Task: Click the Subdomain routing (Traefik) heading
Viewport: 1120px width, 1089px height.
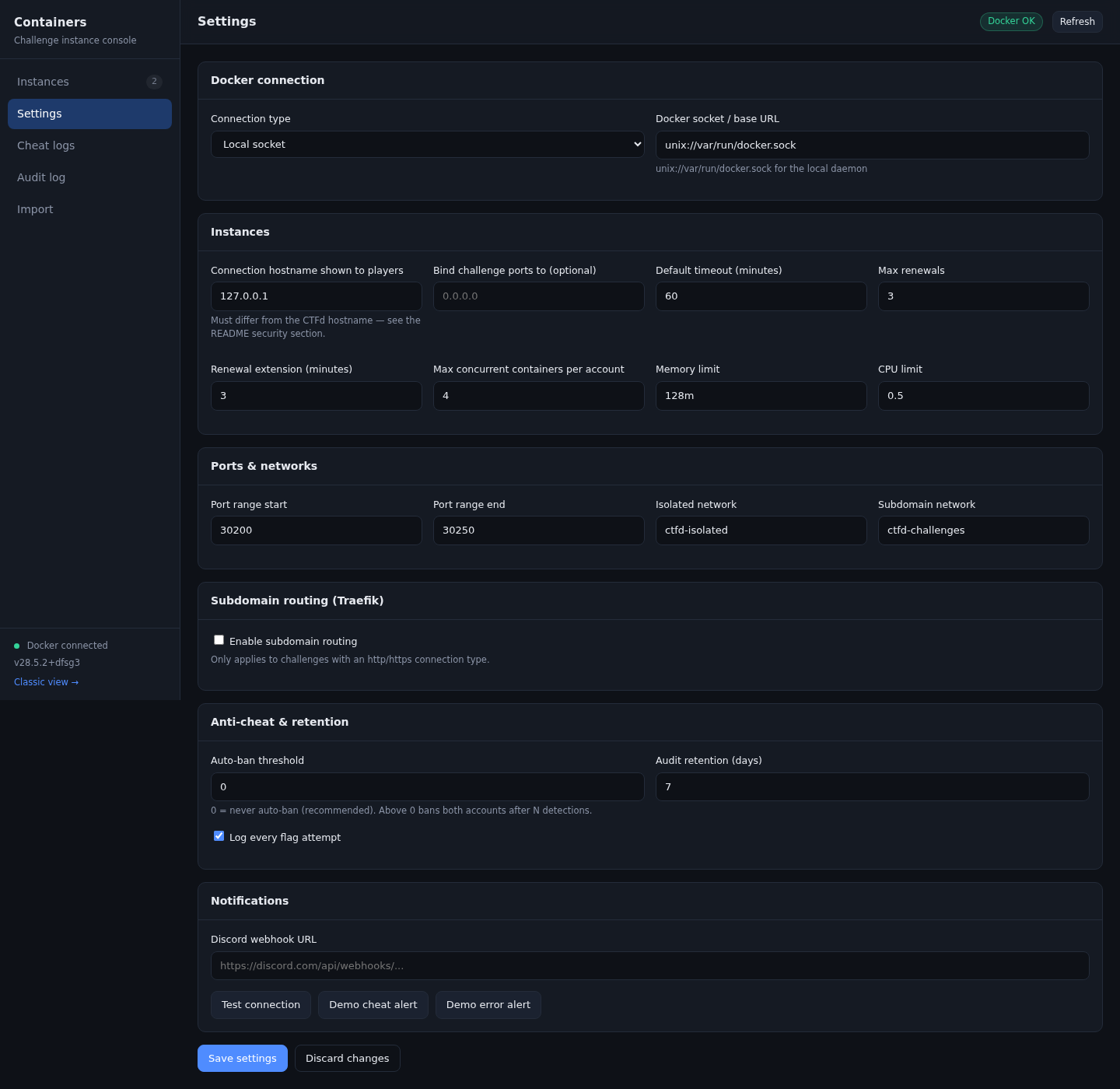Action: click(297, 601)
